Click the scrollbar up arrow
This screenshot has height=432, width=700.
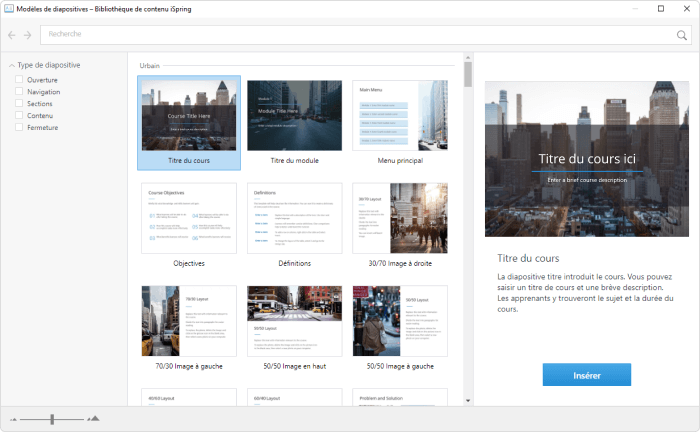(468, 58)
